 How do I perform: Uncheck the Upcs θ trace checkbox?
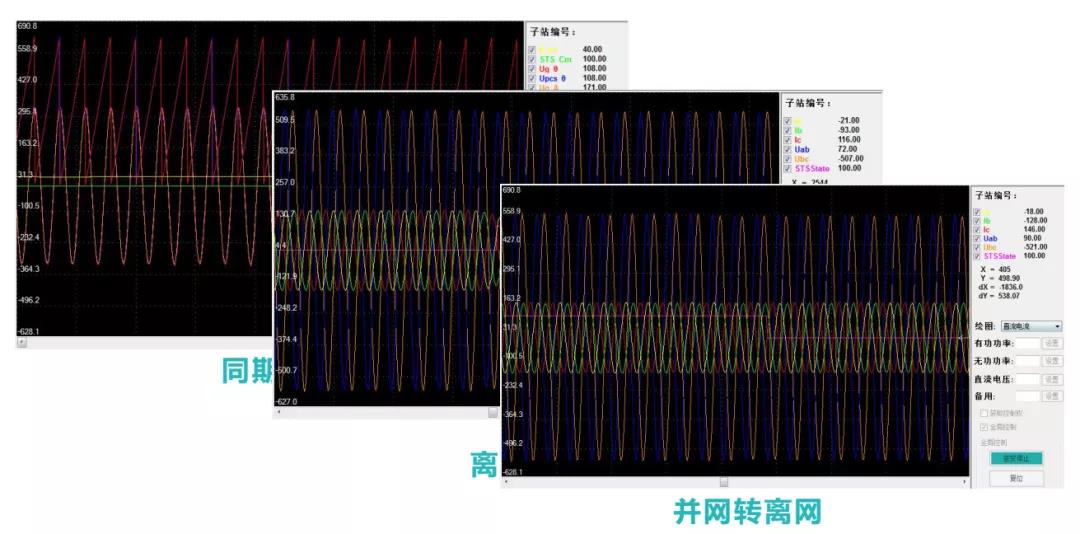click(x=532, y=78)
